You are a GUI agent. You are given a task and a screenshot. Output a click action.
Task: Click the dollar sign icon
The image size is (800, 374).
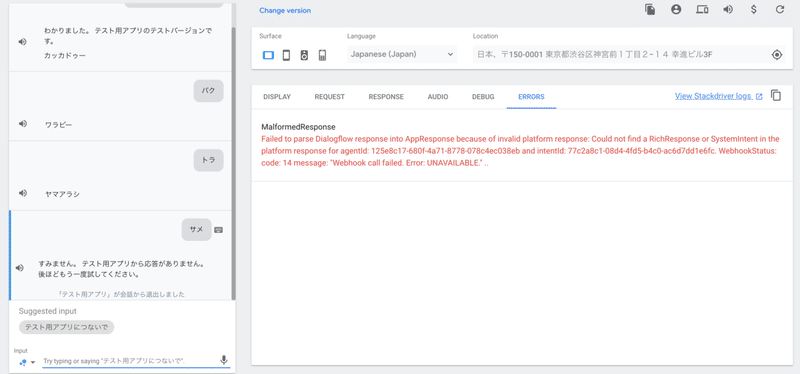[x=754, y=10]
